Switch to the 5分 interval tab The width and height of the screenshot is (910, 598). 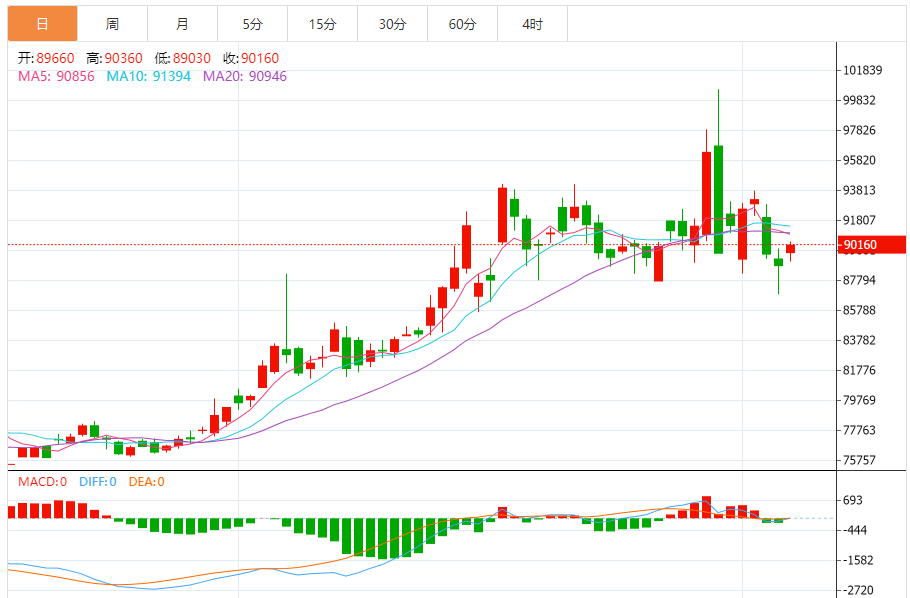[252, 24]
